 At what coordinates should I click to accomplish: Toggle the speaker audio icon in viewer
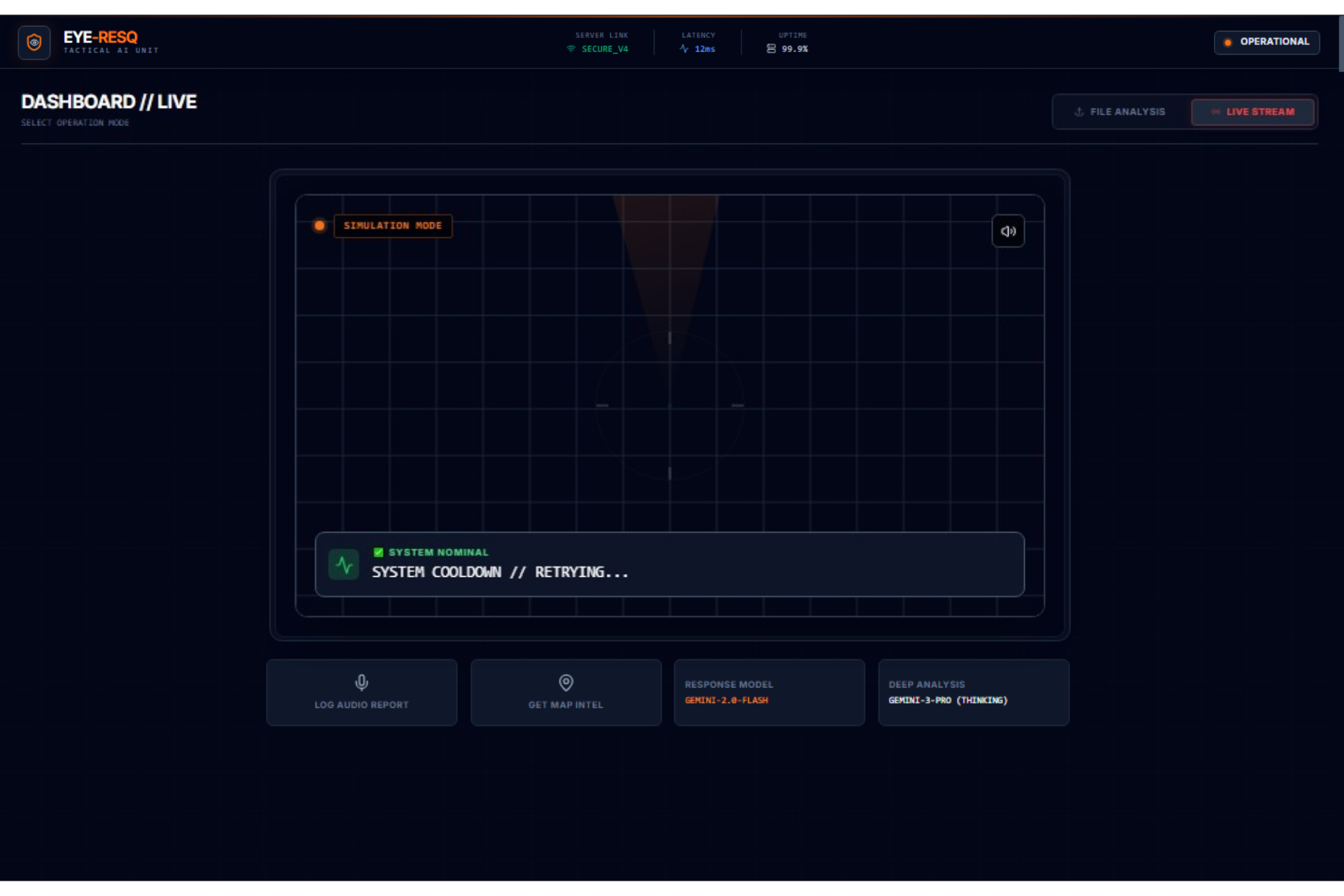tap(1008, 231)
